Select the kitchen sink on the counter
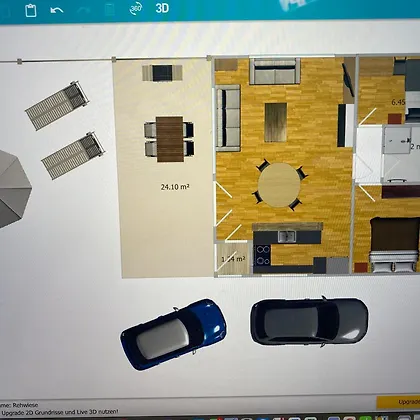 287,236
